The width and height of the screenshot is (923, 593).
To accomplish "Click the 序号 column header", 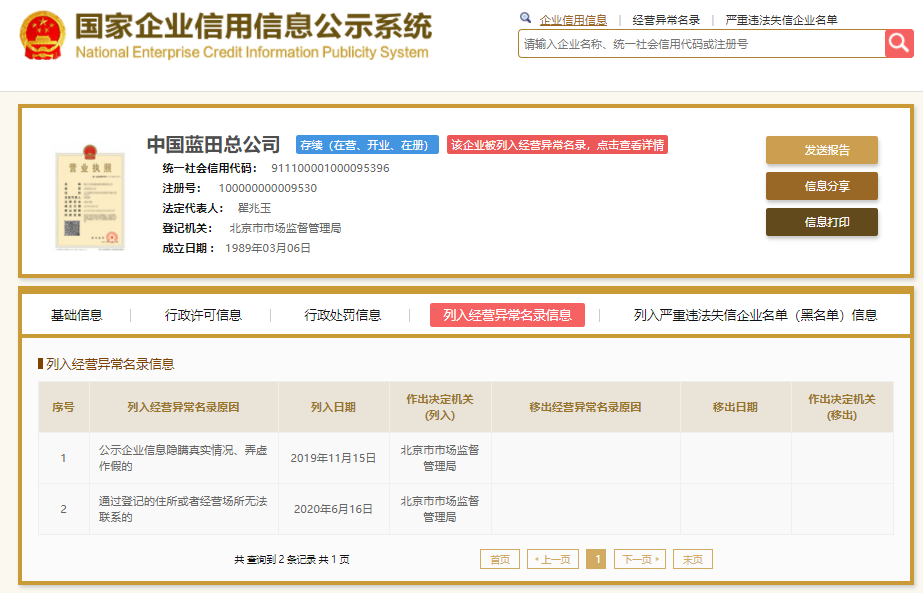I will 64,408.
